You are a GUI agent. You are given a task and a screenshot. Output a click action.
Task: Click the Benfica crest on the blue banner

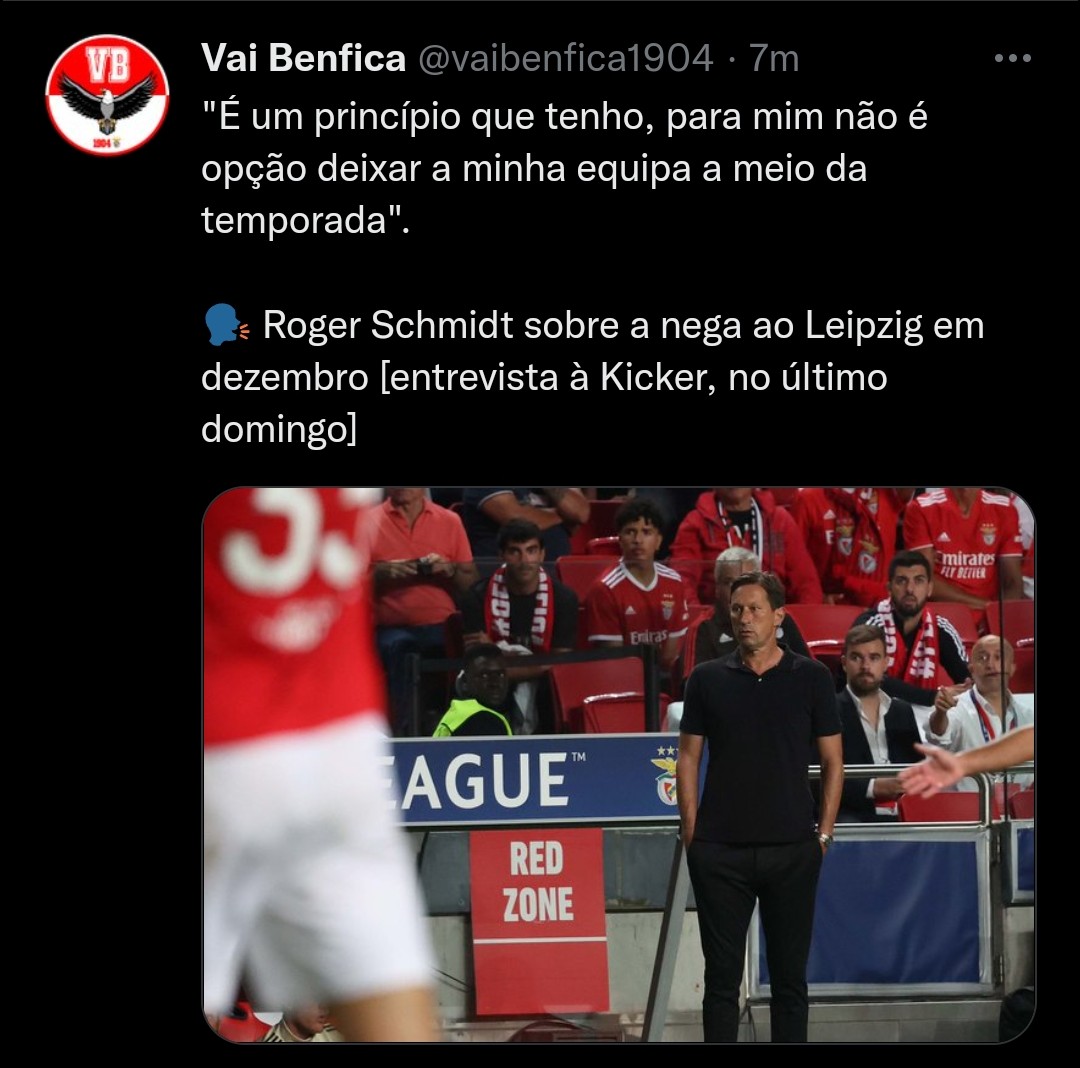pyautogui.click(x=667, y=778)
